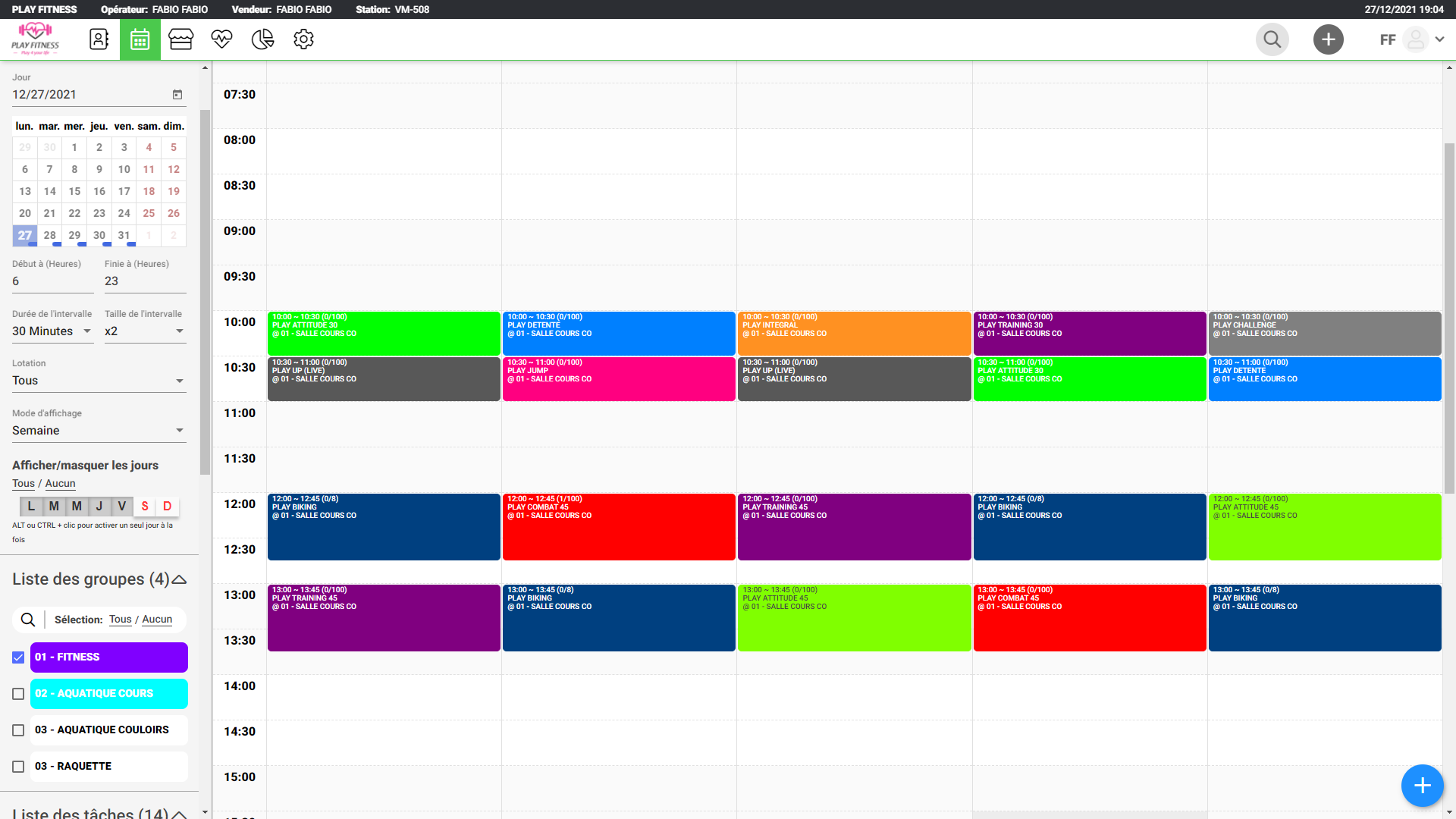Click the heart rate health icon
The height and width of the screenshot is (819, 1456).
[x=221, y=39]
